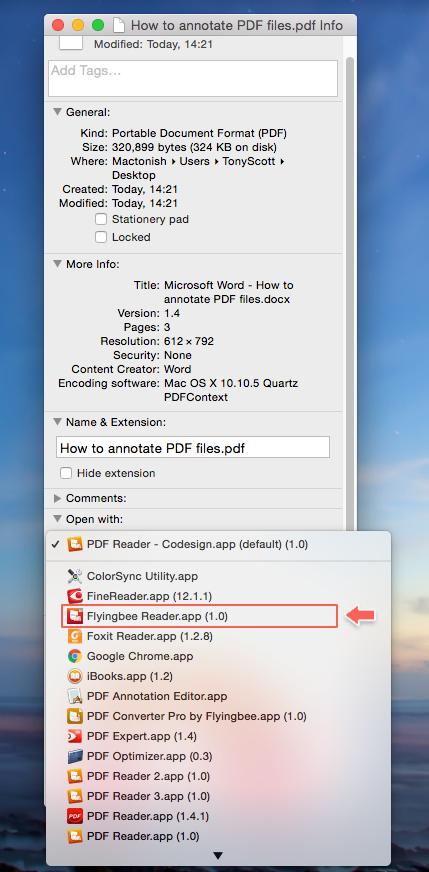
Task: Click the ColorSync Utility app icon
Action: [x=75, y=576]
